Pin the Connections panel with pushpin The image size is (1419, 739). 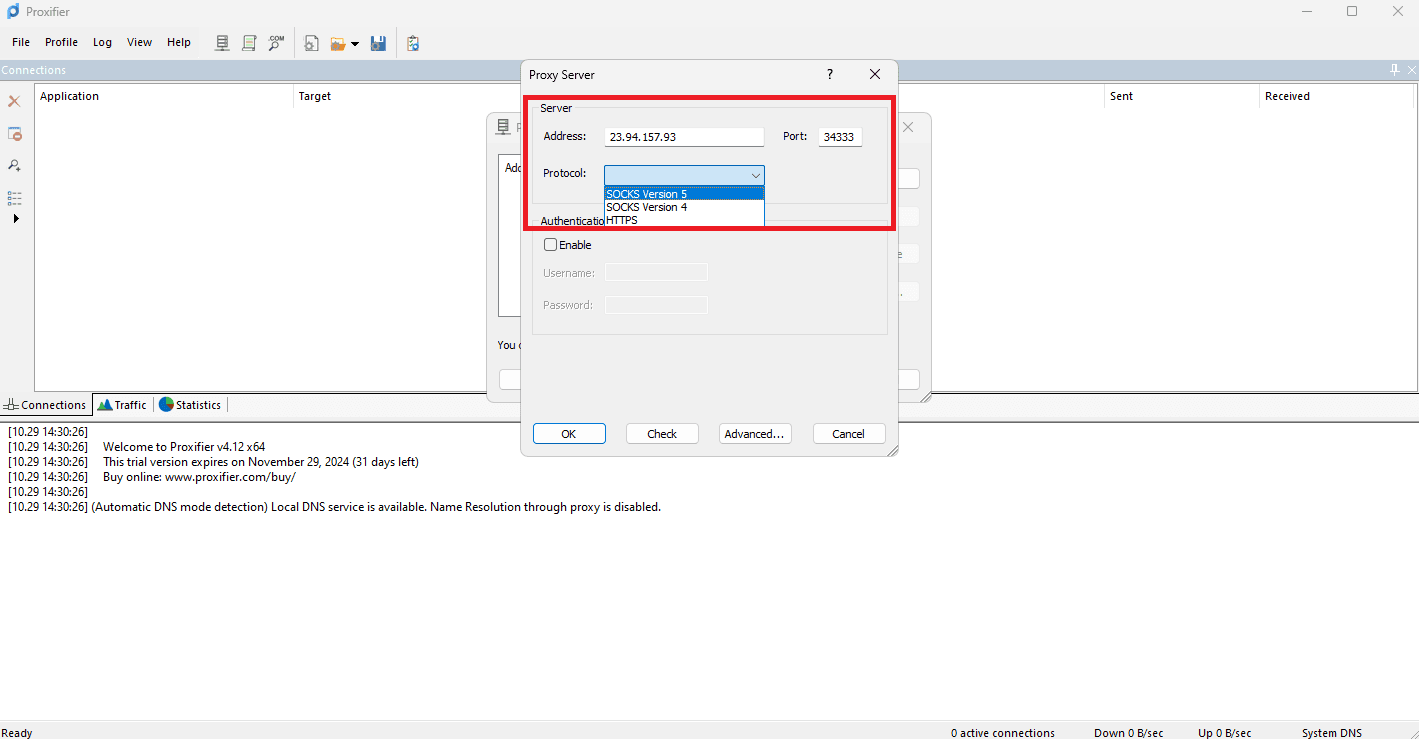[1395, 70]
